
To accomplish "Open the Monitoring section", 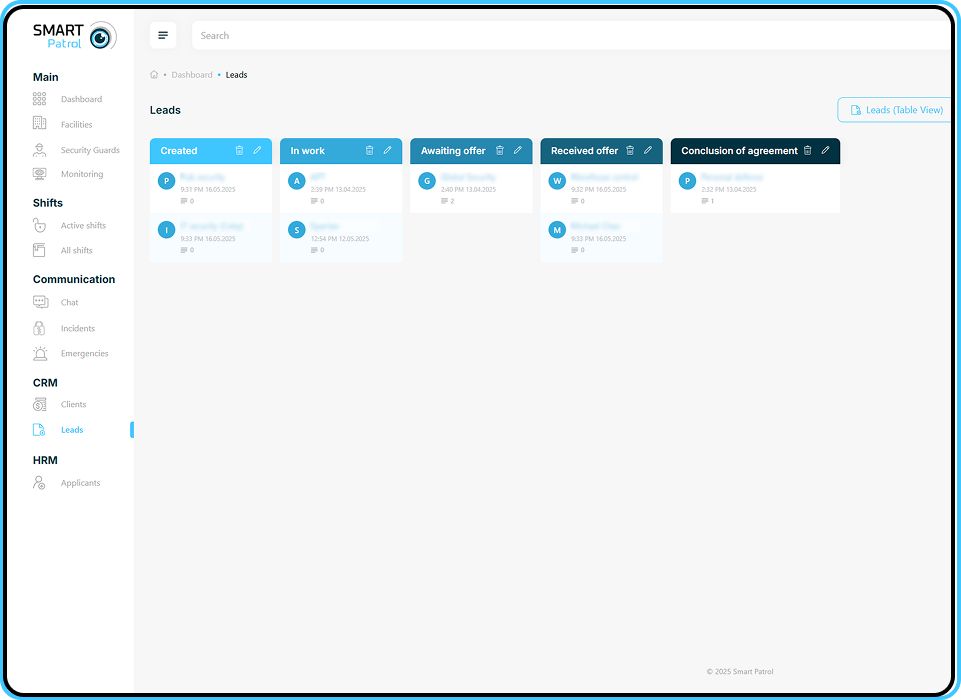I will 81,174.
